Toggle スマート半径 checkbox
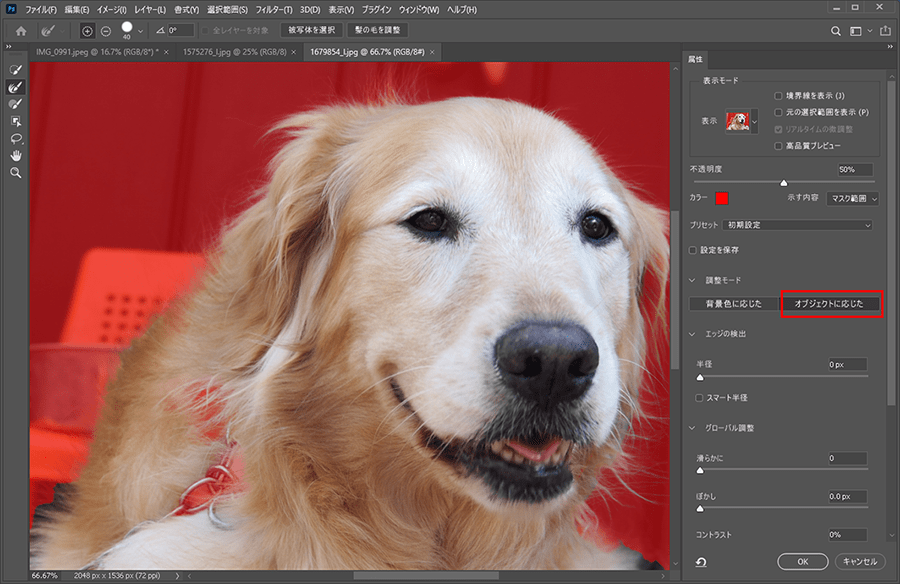The height and width of the screenshot is (584, 900). pyautogui.click(x=700, y=397)
